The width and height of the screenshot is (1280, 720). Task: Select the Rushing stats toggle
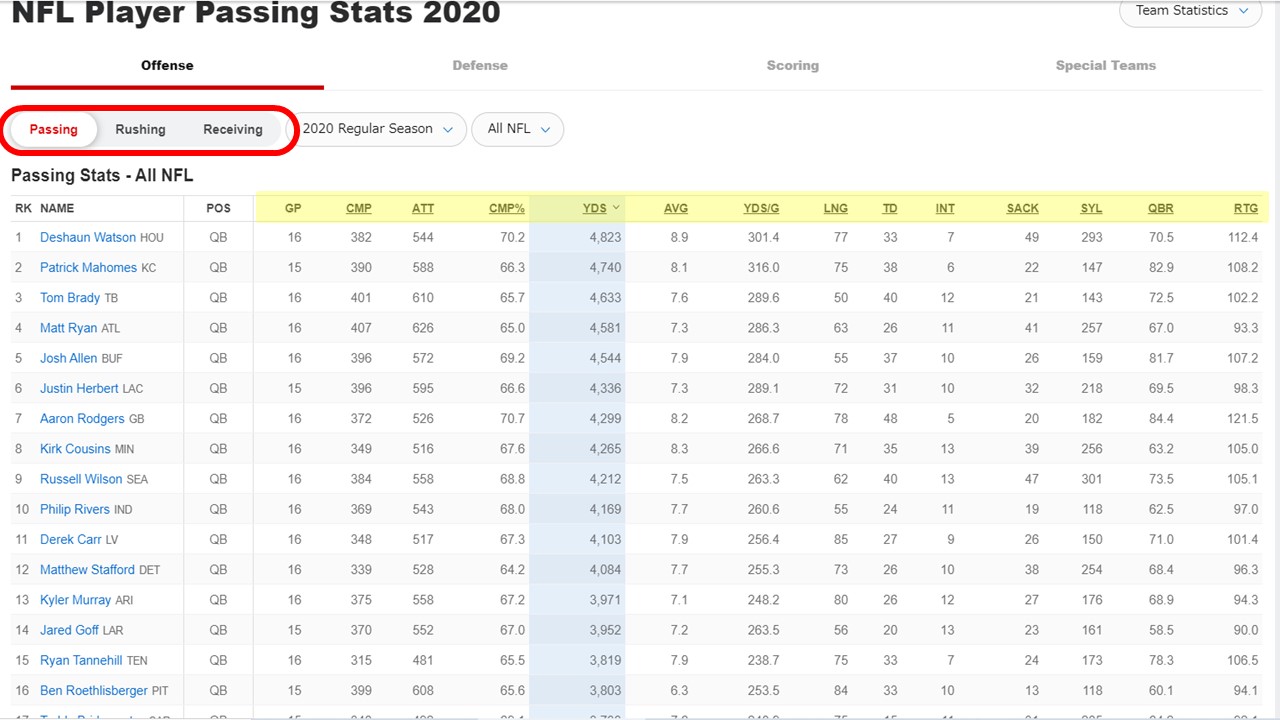(x=140, y=130)
